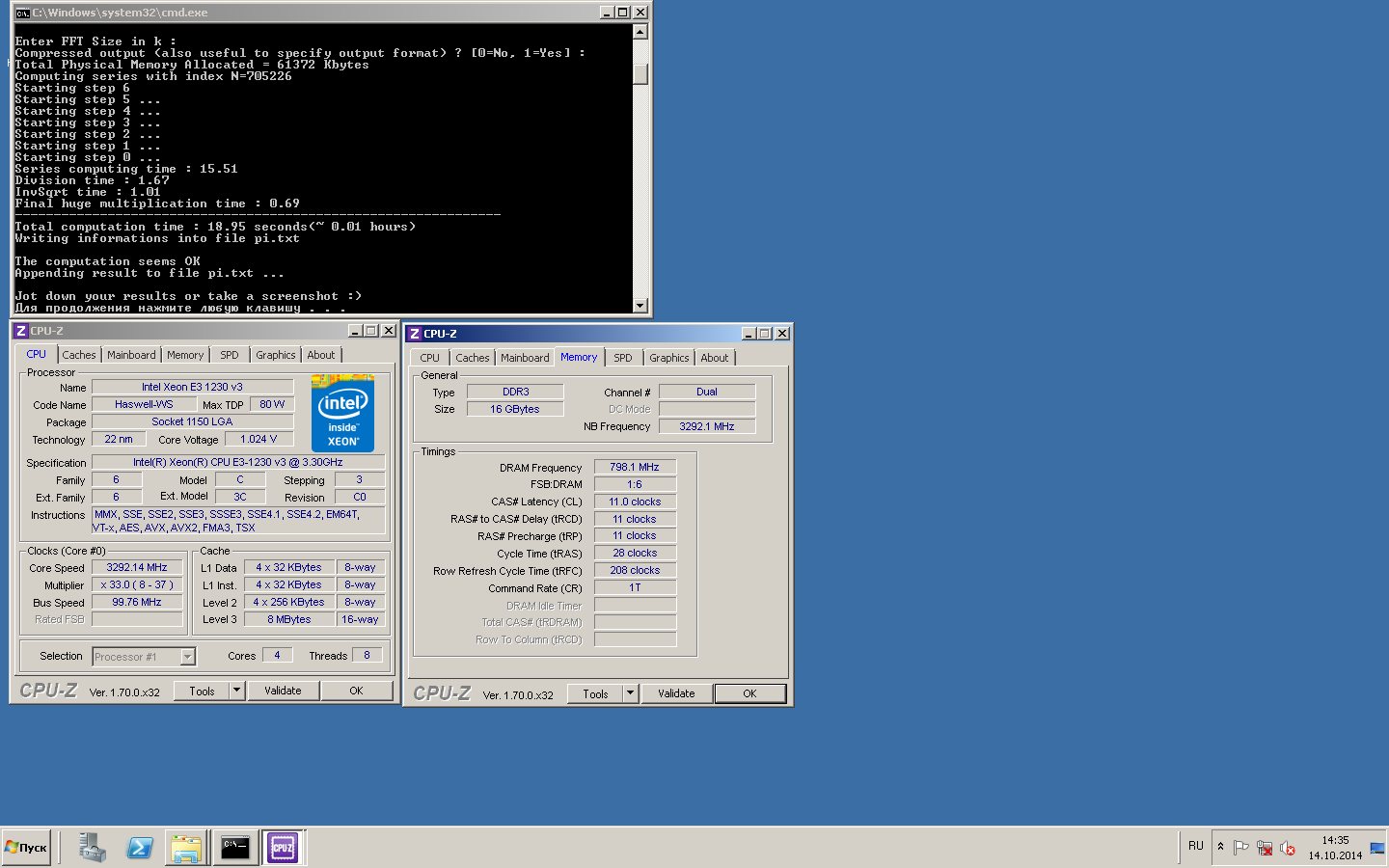The height and width of the screenshot is (868, 1389).
Task: Click Threads value 8
Action: coord(367,655)
